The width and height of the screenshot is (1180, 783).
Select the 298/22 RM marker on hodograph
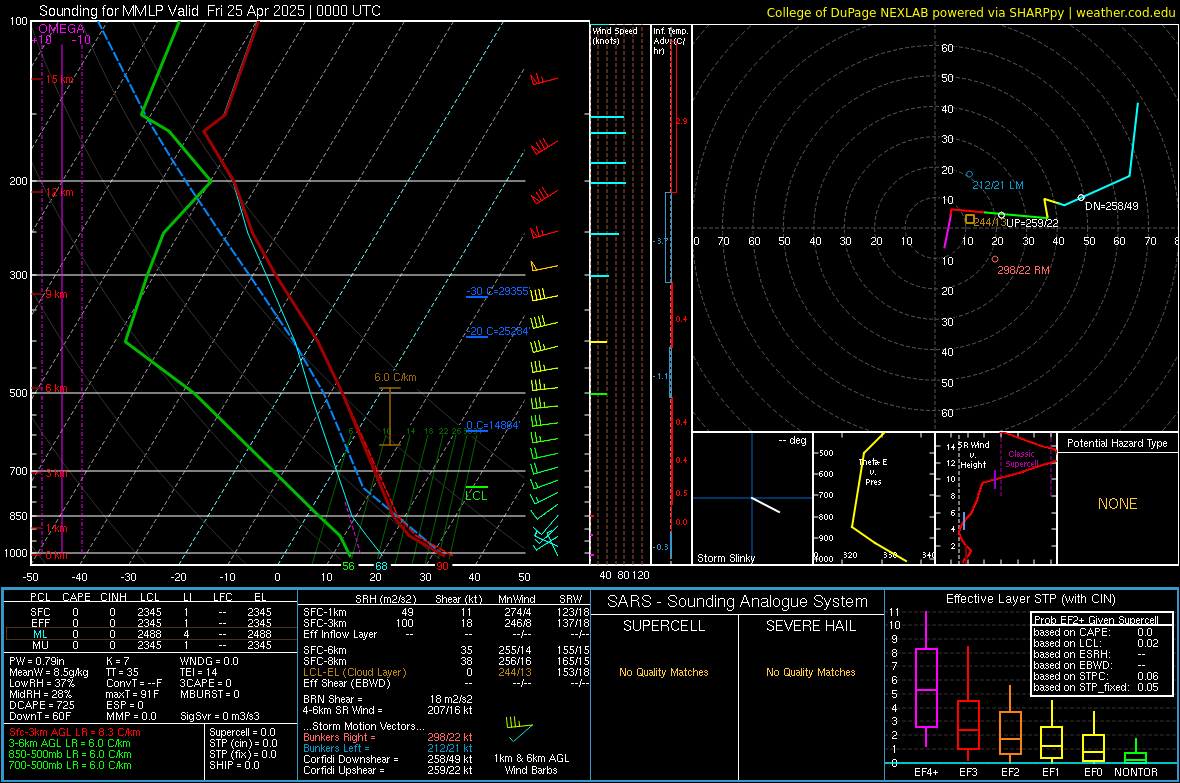coord(995,259)
